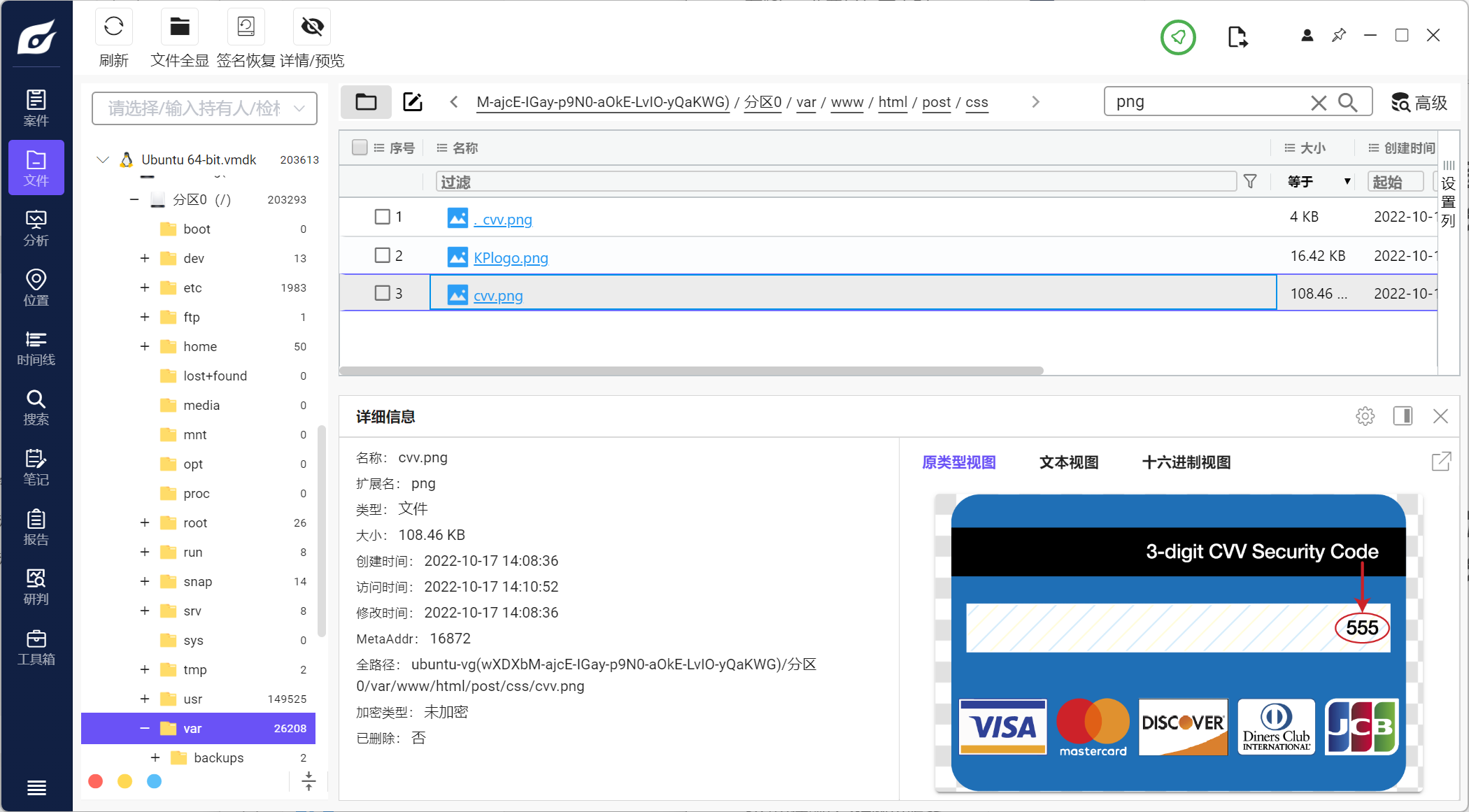Switch to 文本视图 tab
This screenshot has width=1469, height=812.
pos(1068,462)
